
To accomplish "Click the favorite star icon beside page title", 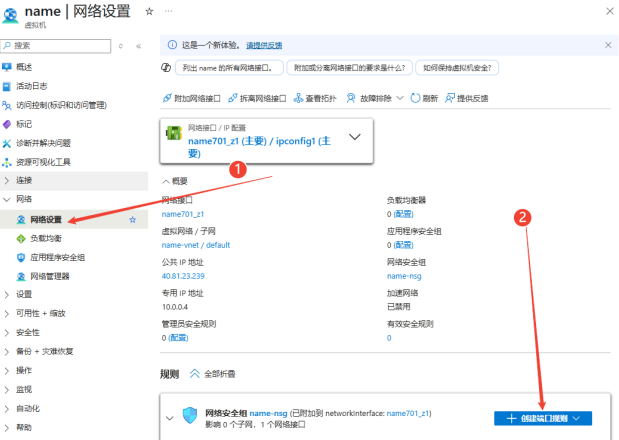I will [x=149, y=10].
